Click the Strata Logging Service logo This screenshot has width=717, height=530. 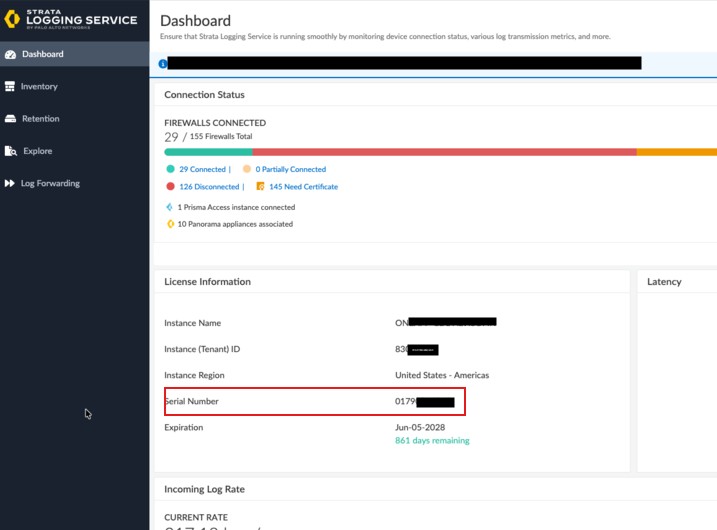pos(70,19)
